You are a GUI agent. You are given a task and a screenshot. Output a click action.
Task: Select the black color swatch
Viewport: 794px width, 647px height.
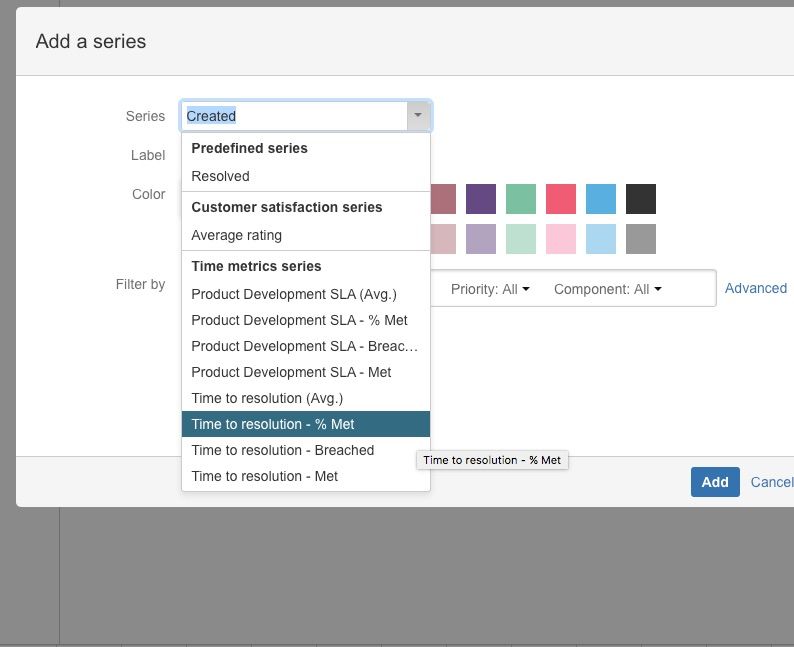coord(641,199)
